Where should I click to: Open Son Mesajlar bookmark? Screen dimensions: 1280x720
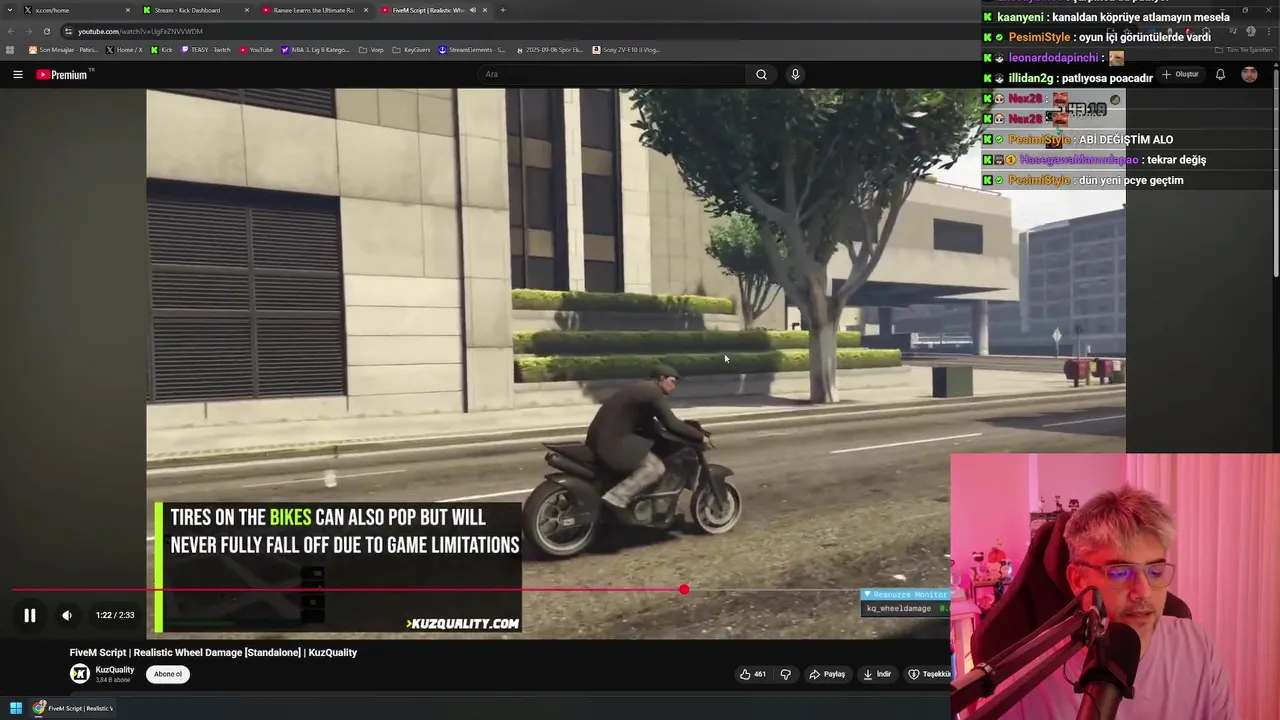(x=64, y=50)
